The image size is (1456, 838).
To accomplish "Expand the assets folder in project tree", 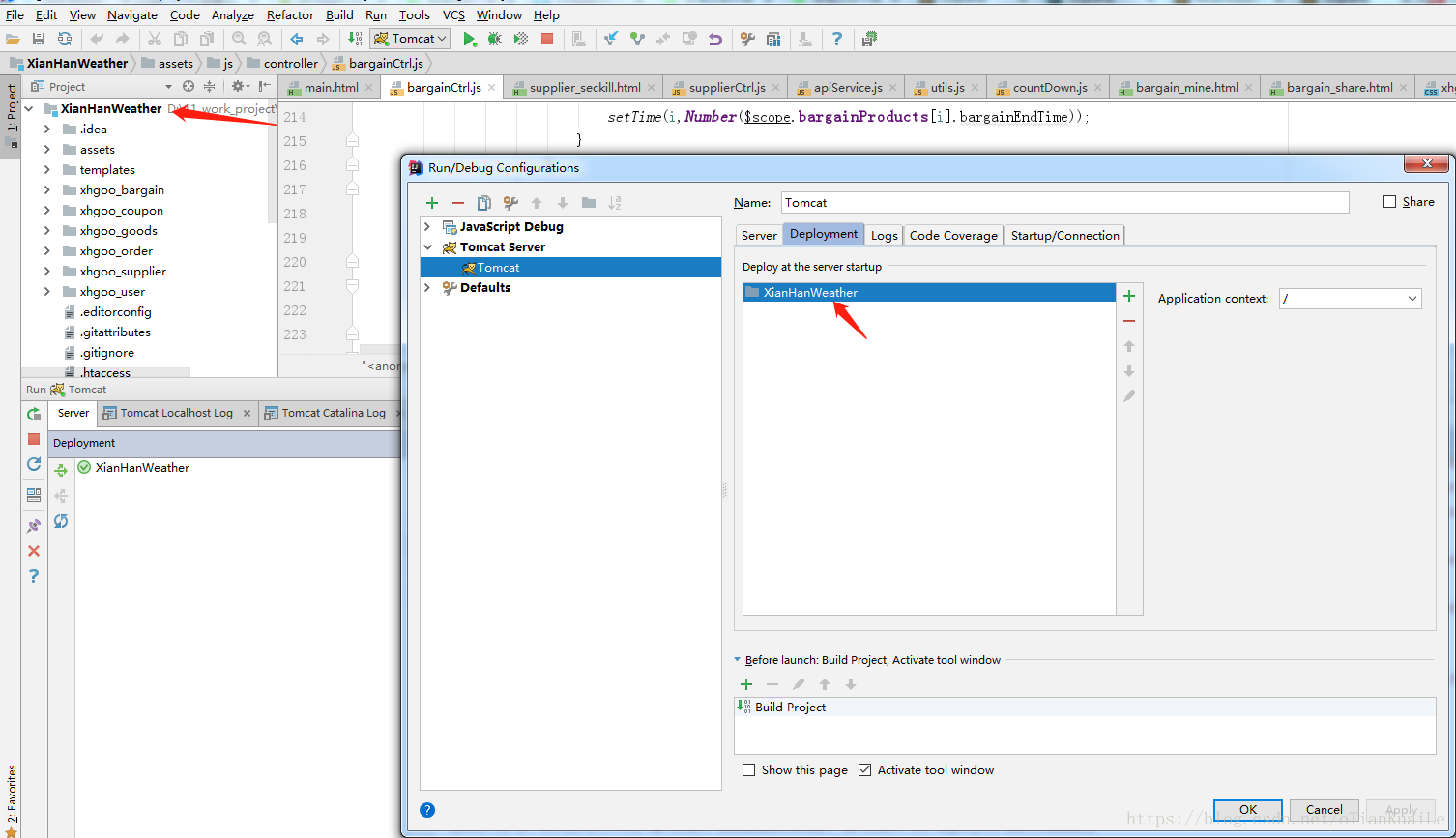I will pos(47,149).
